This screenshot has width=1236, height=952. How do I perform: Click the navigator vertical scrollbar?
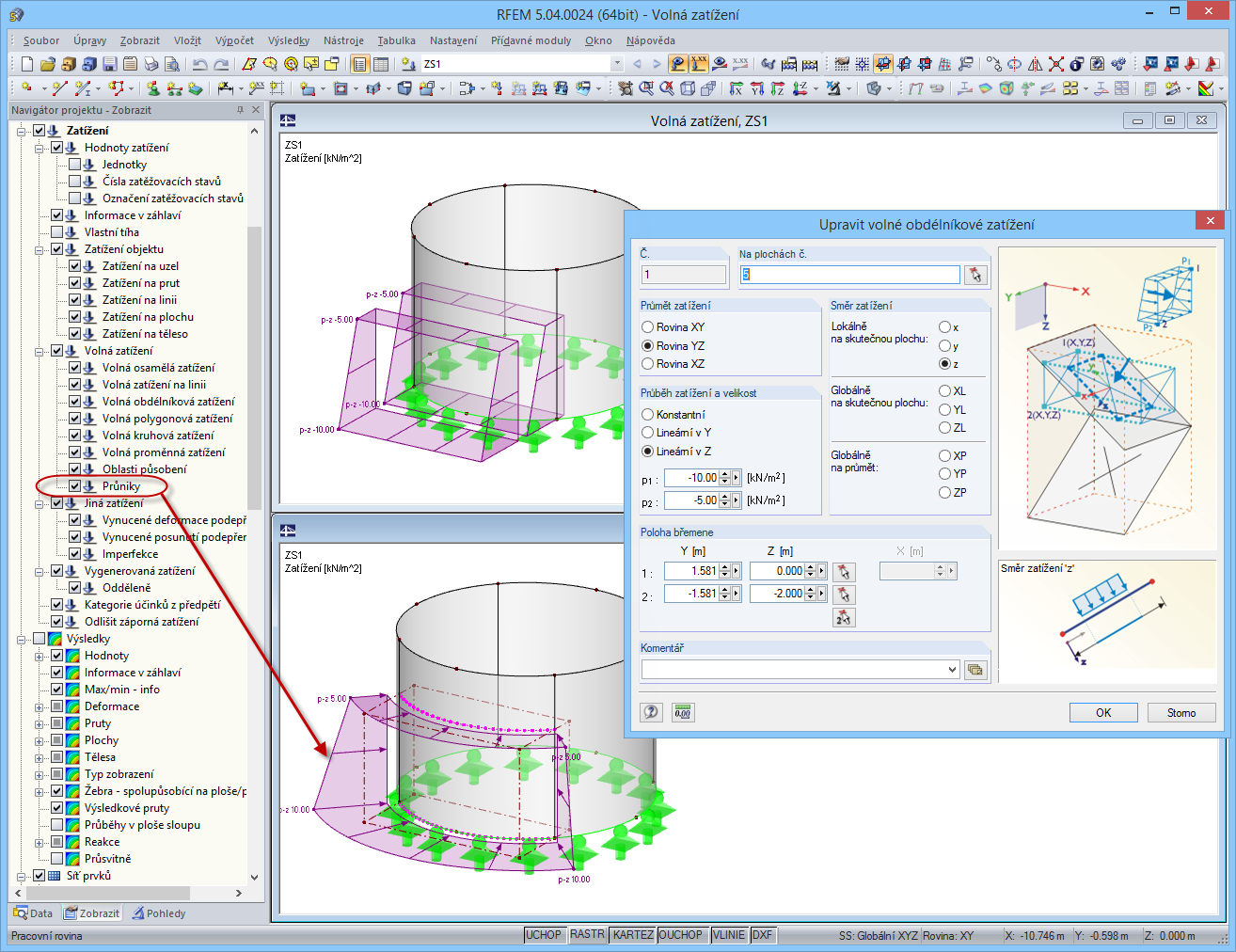click(x=254, y=367)
